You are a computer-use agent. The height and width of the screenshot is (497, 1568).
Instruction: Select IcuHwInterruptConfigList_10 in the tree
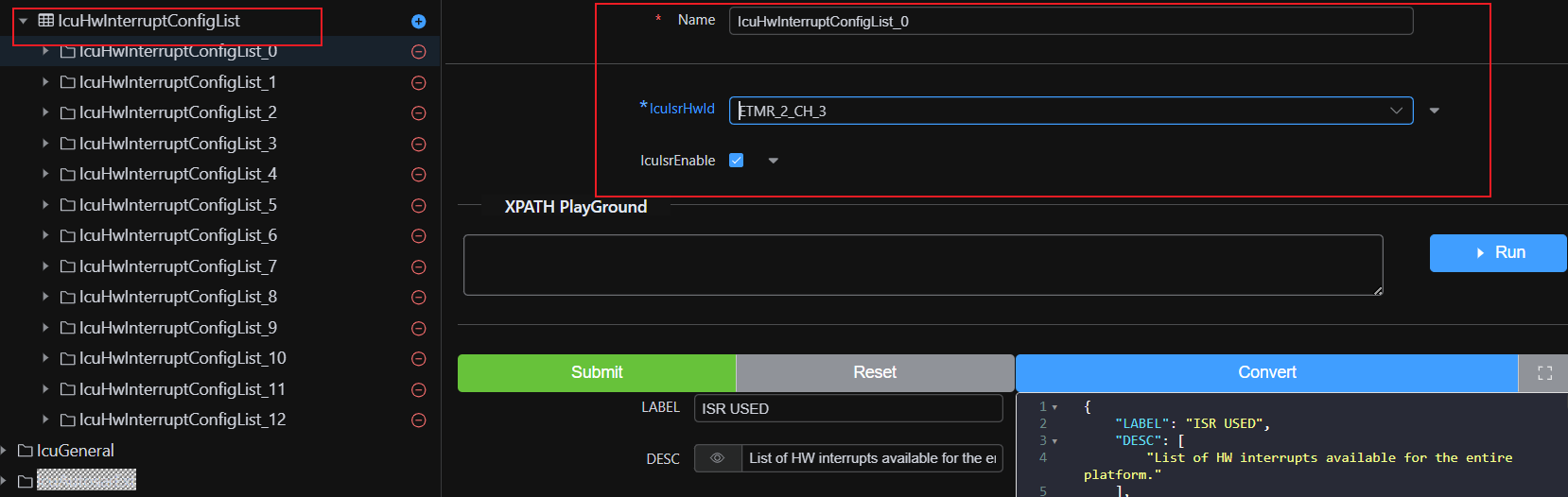click(182, 358)
